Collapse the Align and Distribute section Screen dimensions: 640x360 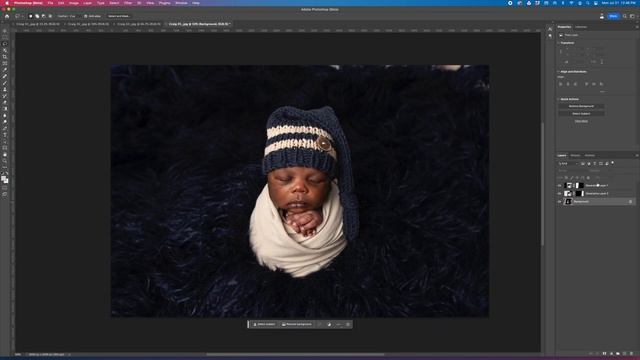(x=559, y=72)
